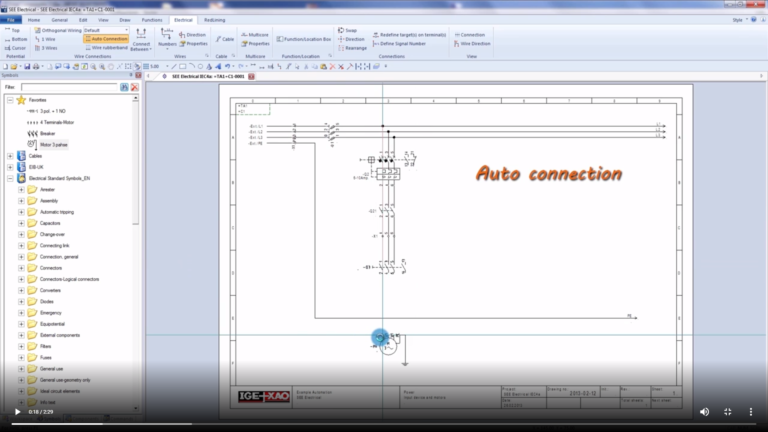The height and width of the screenshot is (432, 768).
Task: Expand the Cables library node
Action: pyautogui.click(x=10, y=156)
